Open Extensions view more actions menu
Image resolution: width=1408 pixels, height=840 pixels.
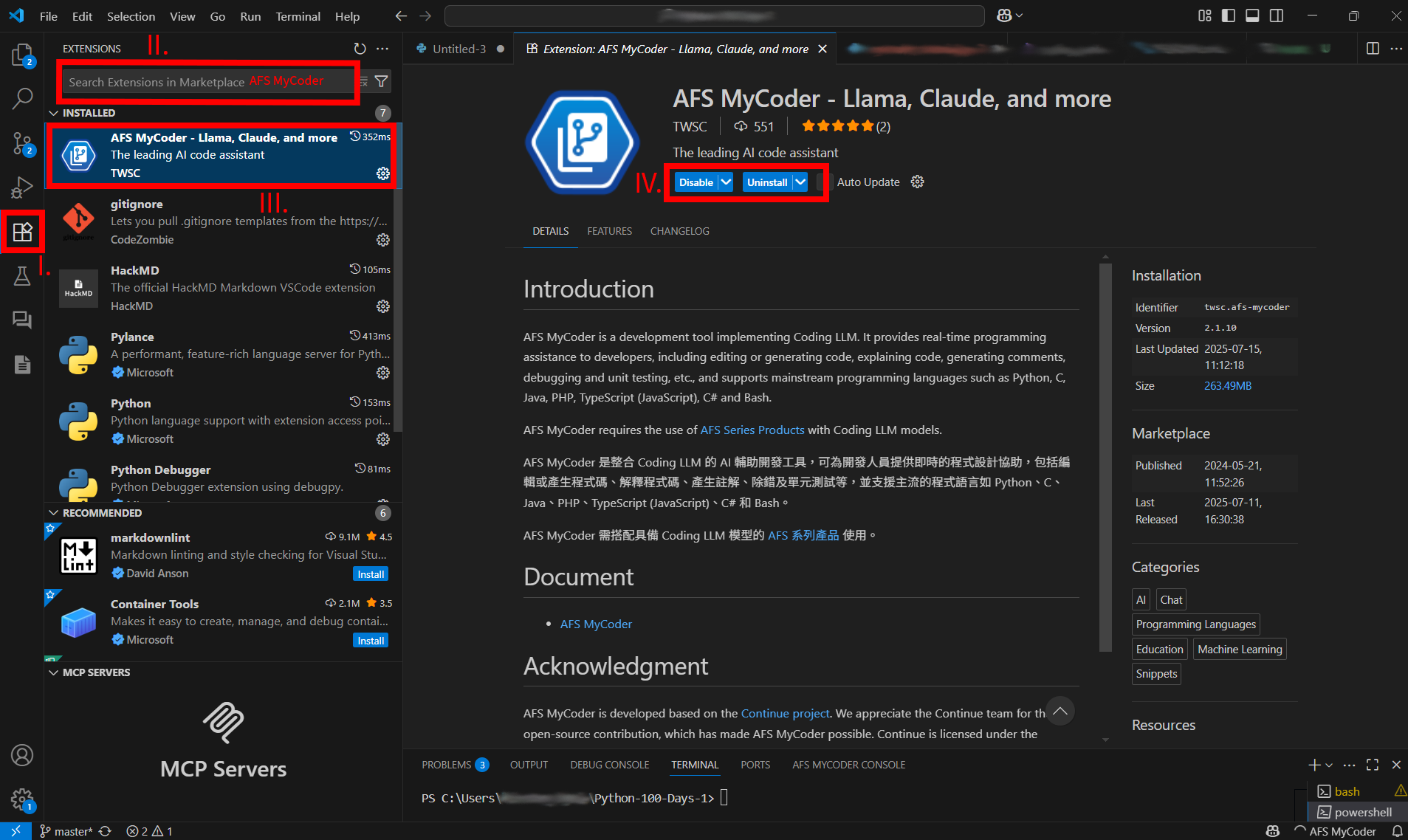click(382, 49)
